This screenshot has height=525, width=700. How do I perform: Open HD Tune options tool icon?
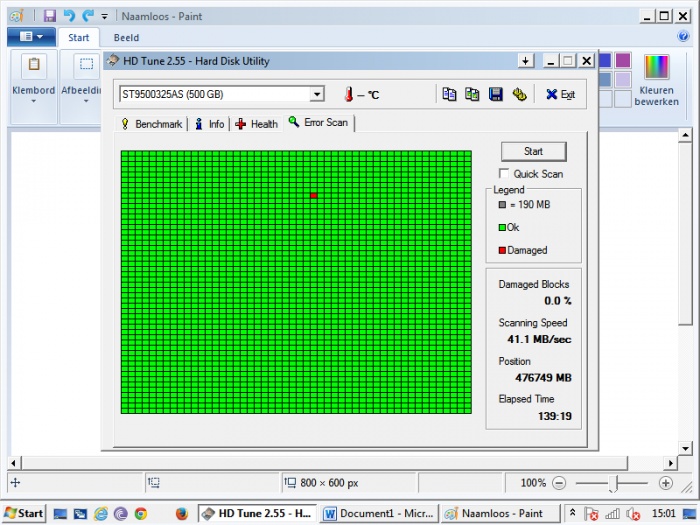tap(519, 94)
